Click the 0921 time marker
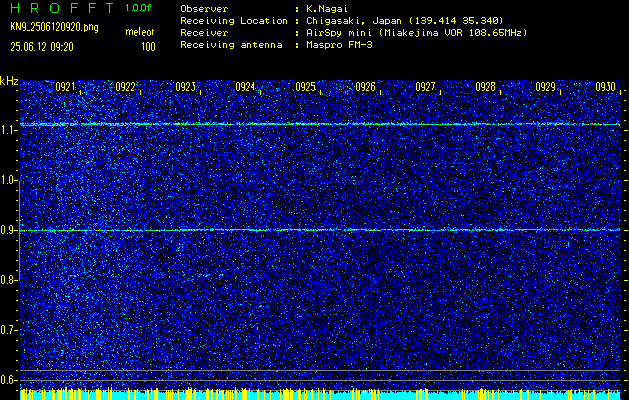 point(65,87)
